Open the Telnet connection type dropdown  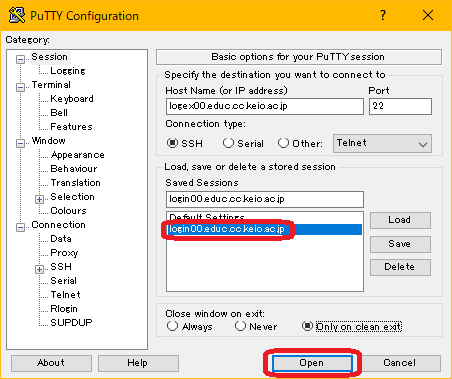tap(382, 144)
